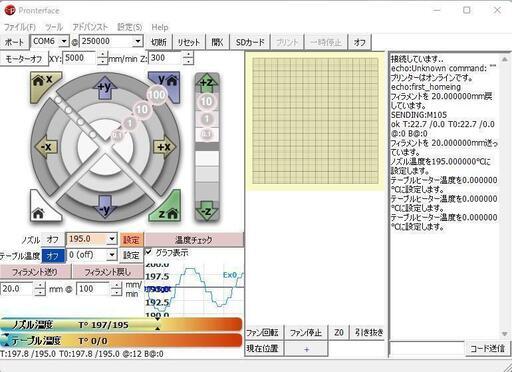512x372 pixels.
Task: Turn motors off with モーターオフ
Action: tap(24, 59)
